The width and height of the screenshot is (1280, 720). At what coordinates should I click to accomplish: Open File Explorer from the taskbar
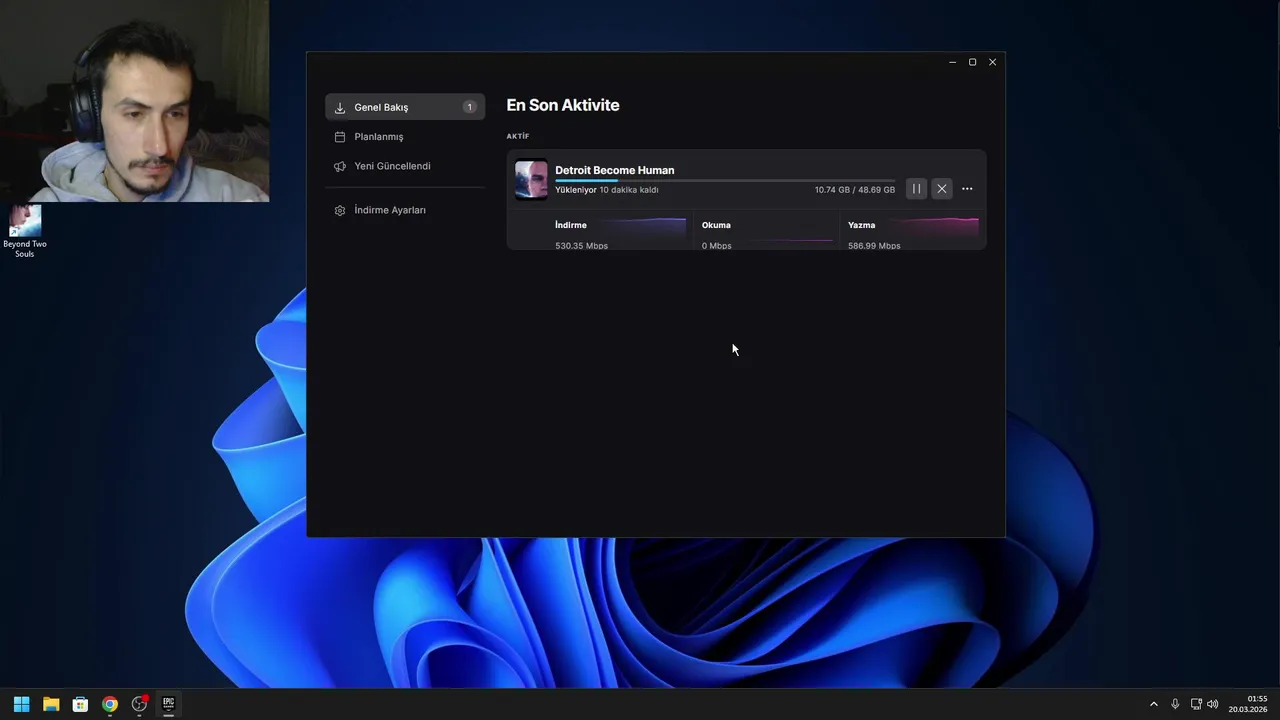[x=51, y=704]
